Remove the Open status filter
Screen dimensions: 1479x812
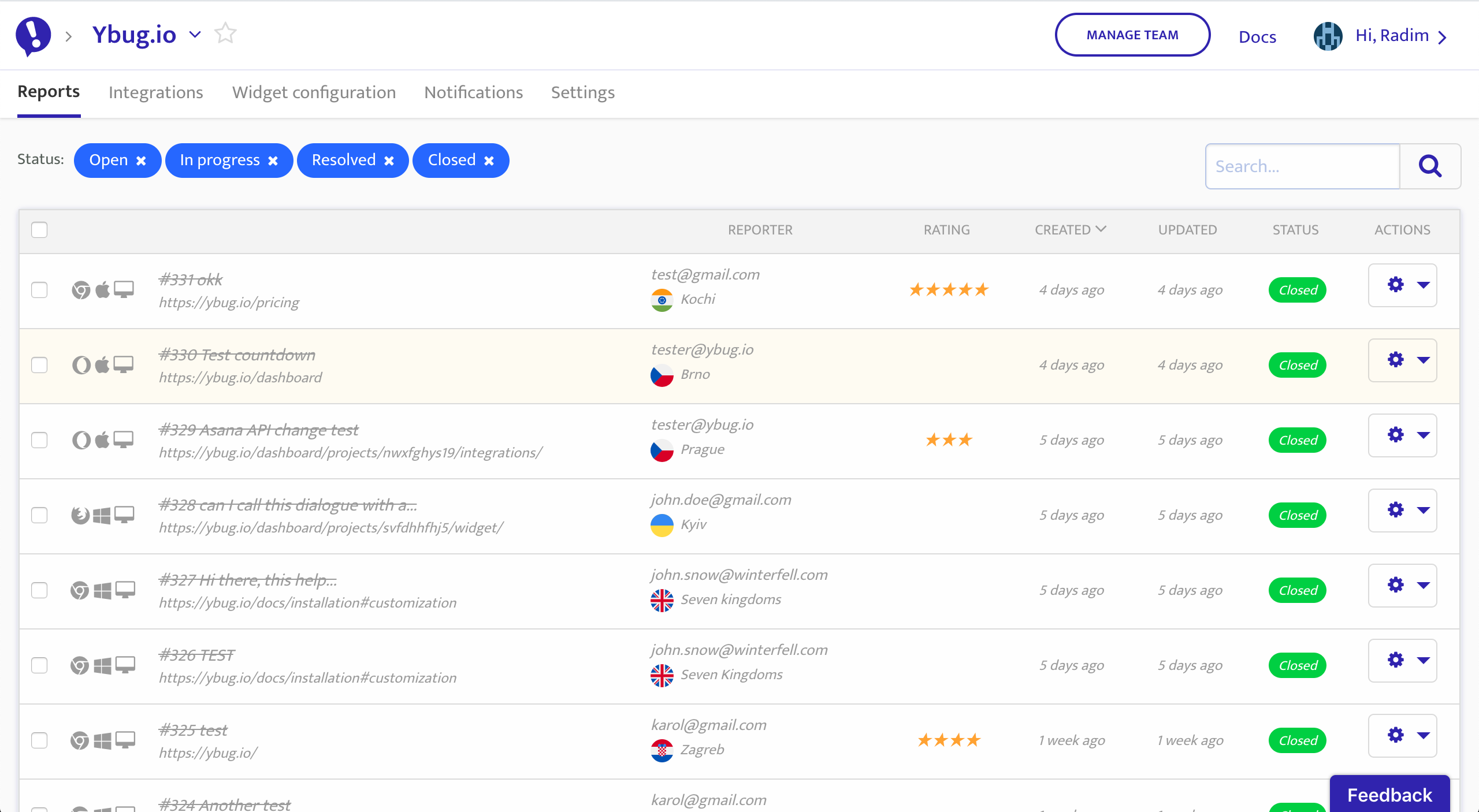point(141,161)
